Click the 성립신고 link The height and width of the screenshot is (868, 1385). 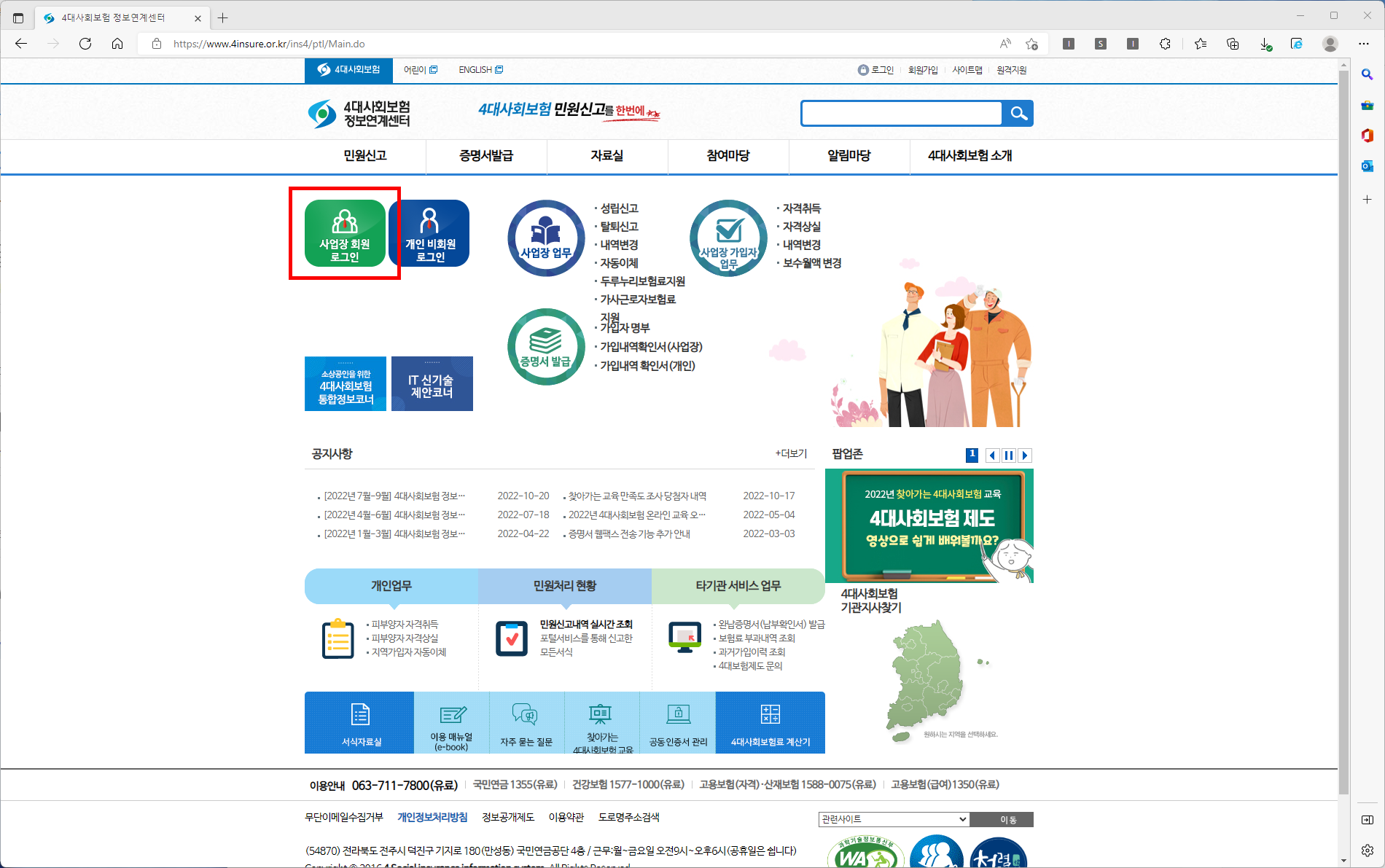coord(619,208)
